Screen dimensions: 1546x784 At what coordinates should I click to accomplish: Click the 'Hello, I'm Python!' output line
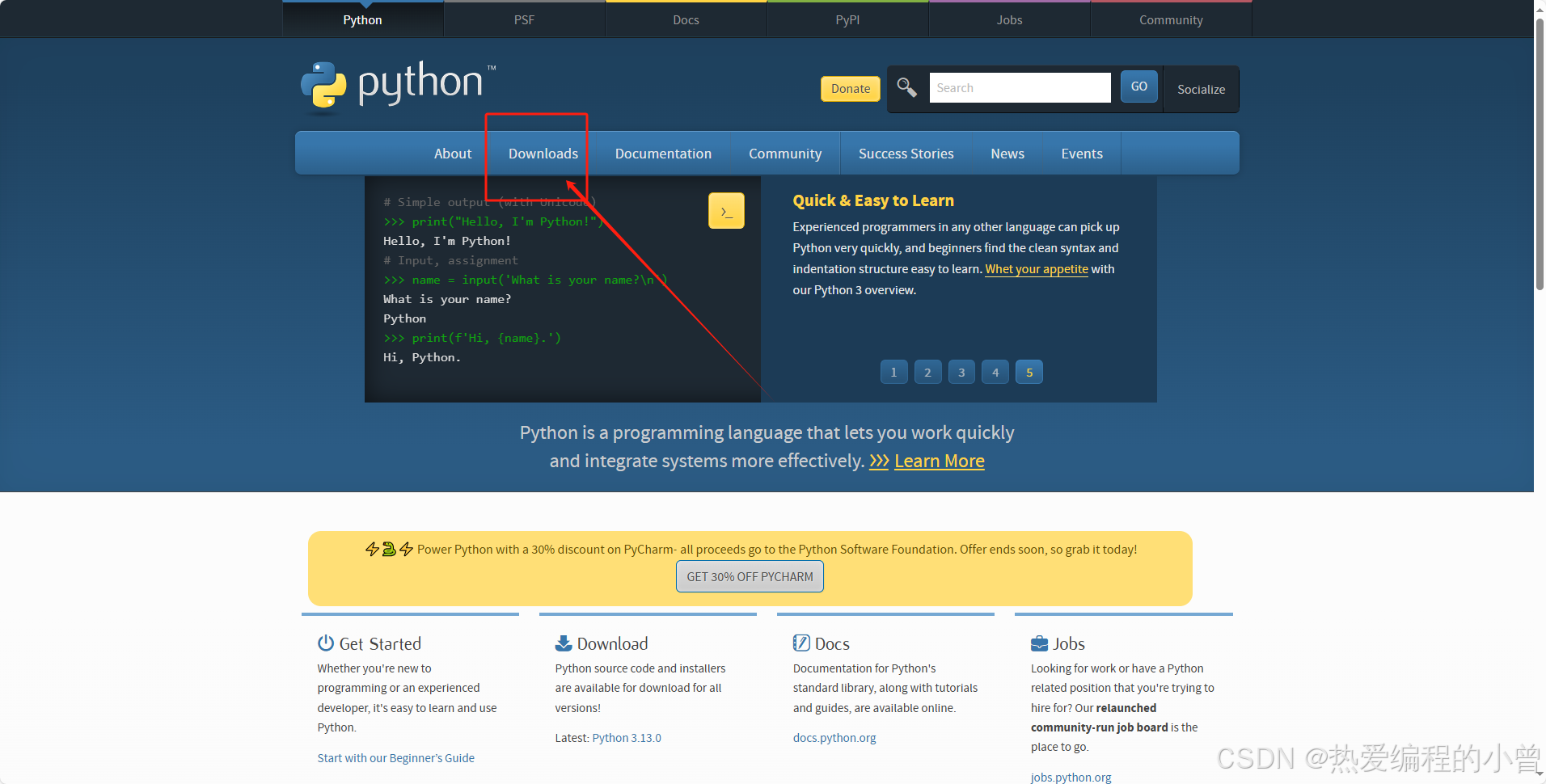click(447, 241)
